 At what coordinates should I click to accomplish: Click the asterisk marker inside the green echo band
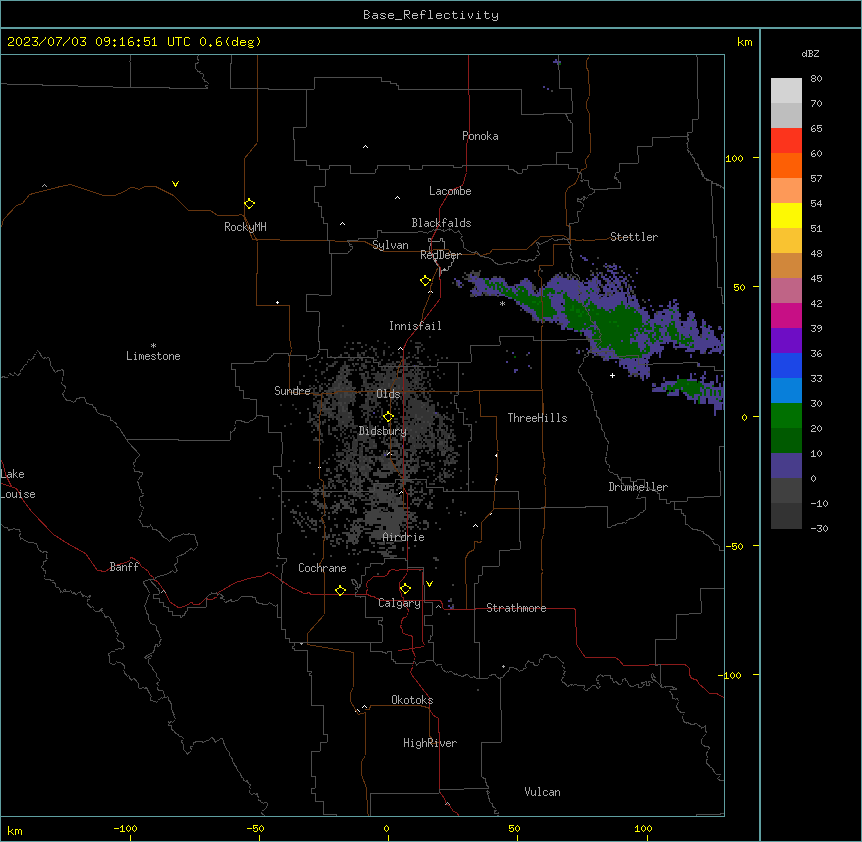[502, 303]
